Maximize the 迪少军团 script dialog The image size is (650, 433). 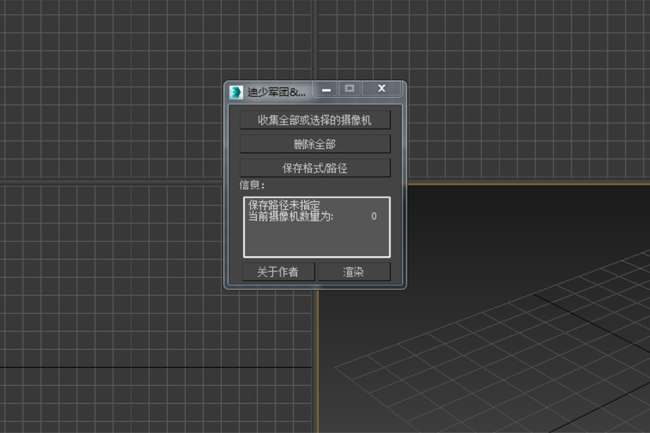coord(350,90)
